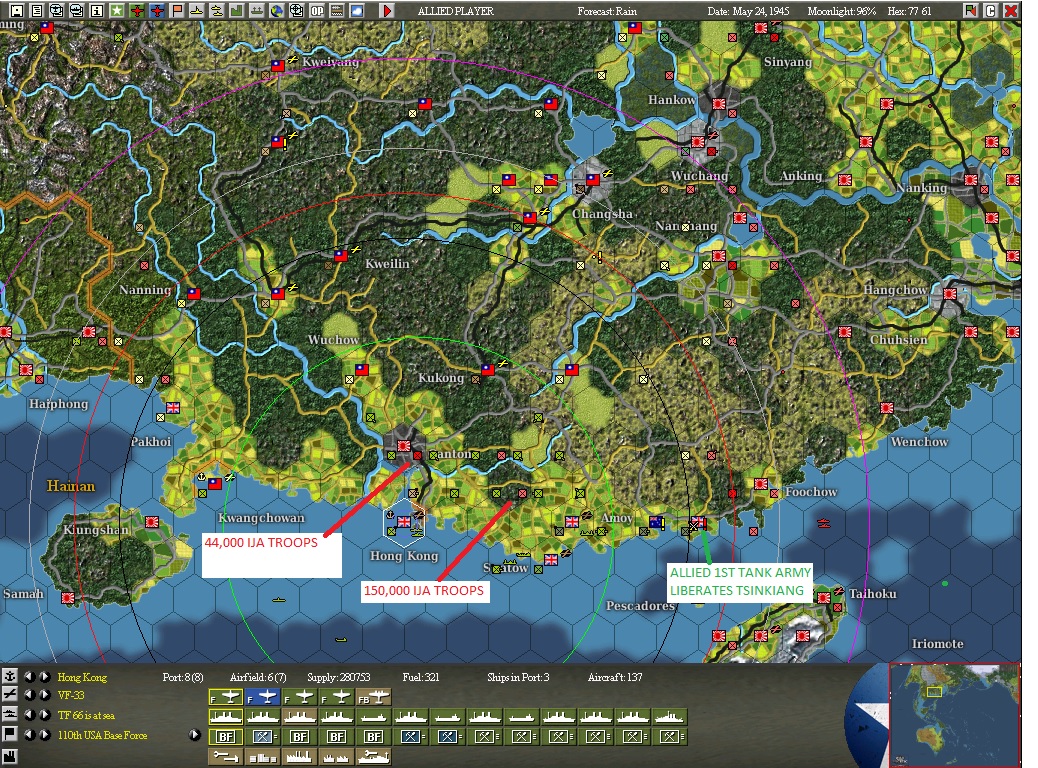Select the Hong Kong base hex on map
The image size is (1038, 768).
404,520
